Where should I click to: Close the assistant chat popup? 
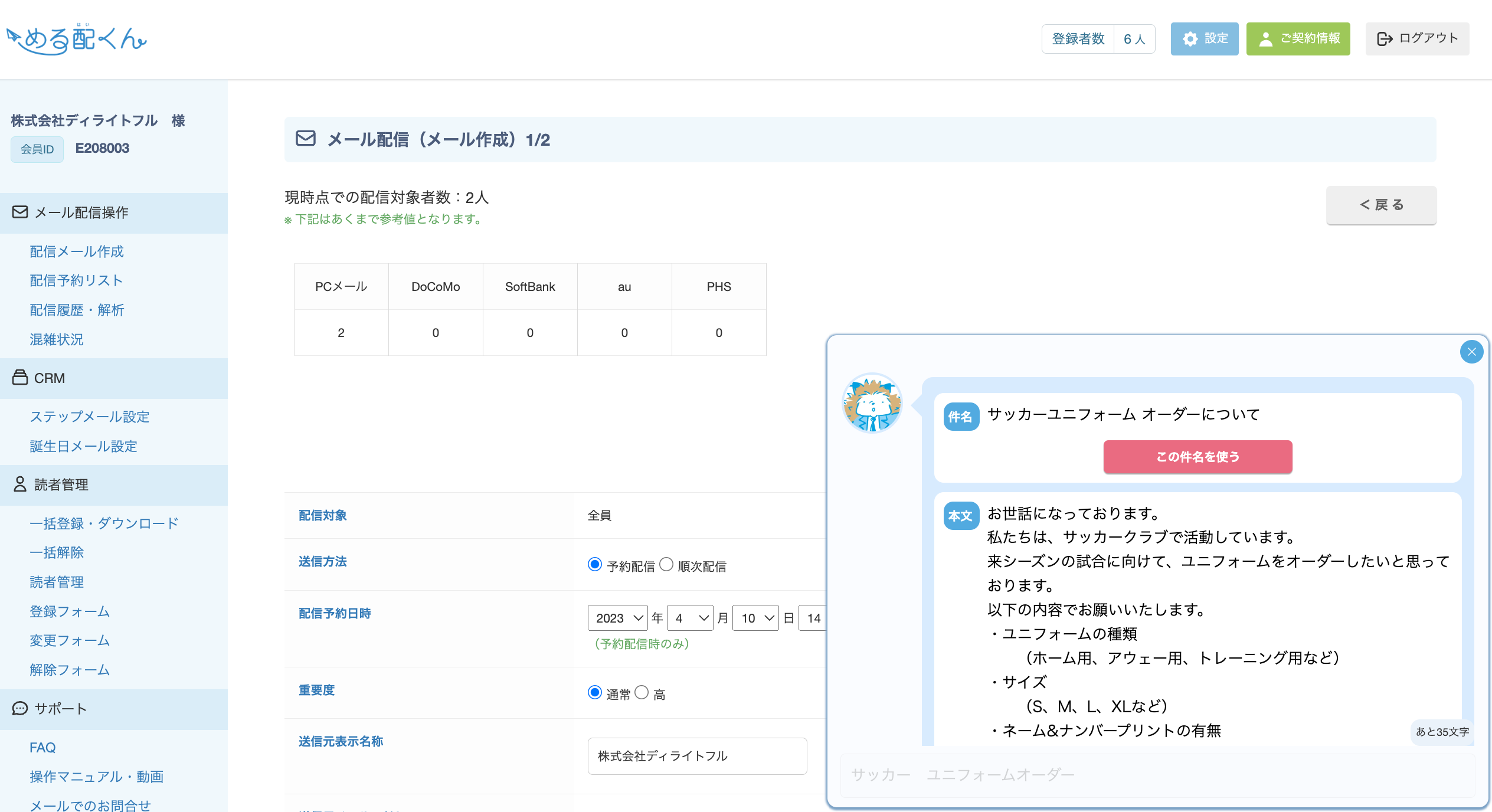[x=1471, y=352]
